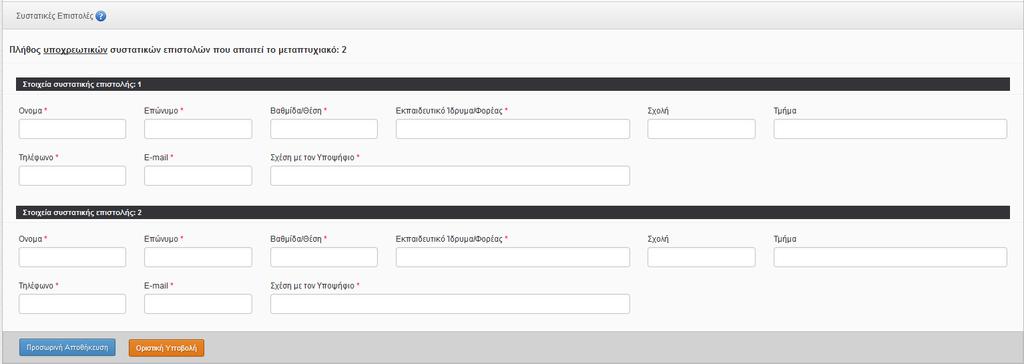
Task: Click the Επώνυμο field of letter 2
Action: [198, 257]
